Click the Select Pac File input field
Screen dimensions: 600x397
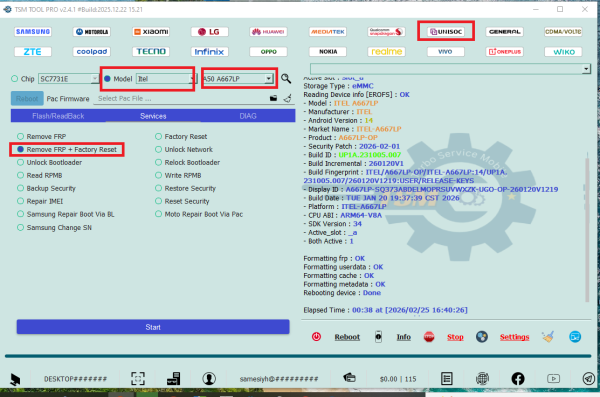(x=181, y=98)
